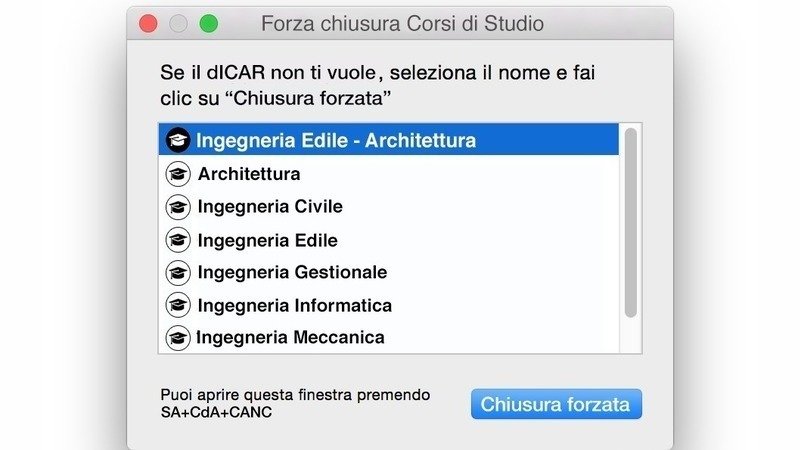This screenshot has height=450, width=800.
Task: Click the course list vertical scrollbar
Action: click(x=630, y=222)
